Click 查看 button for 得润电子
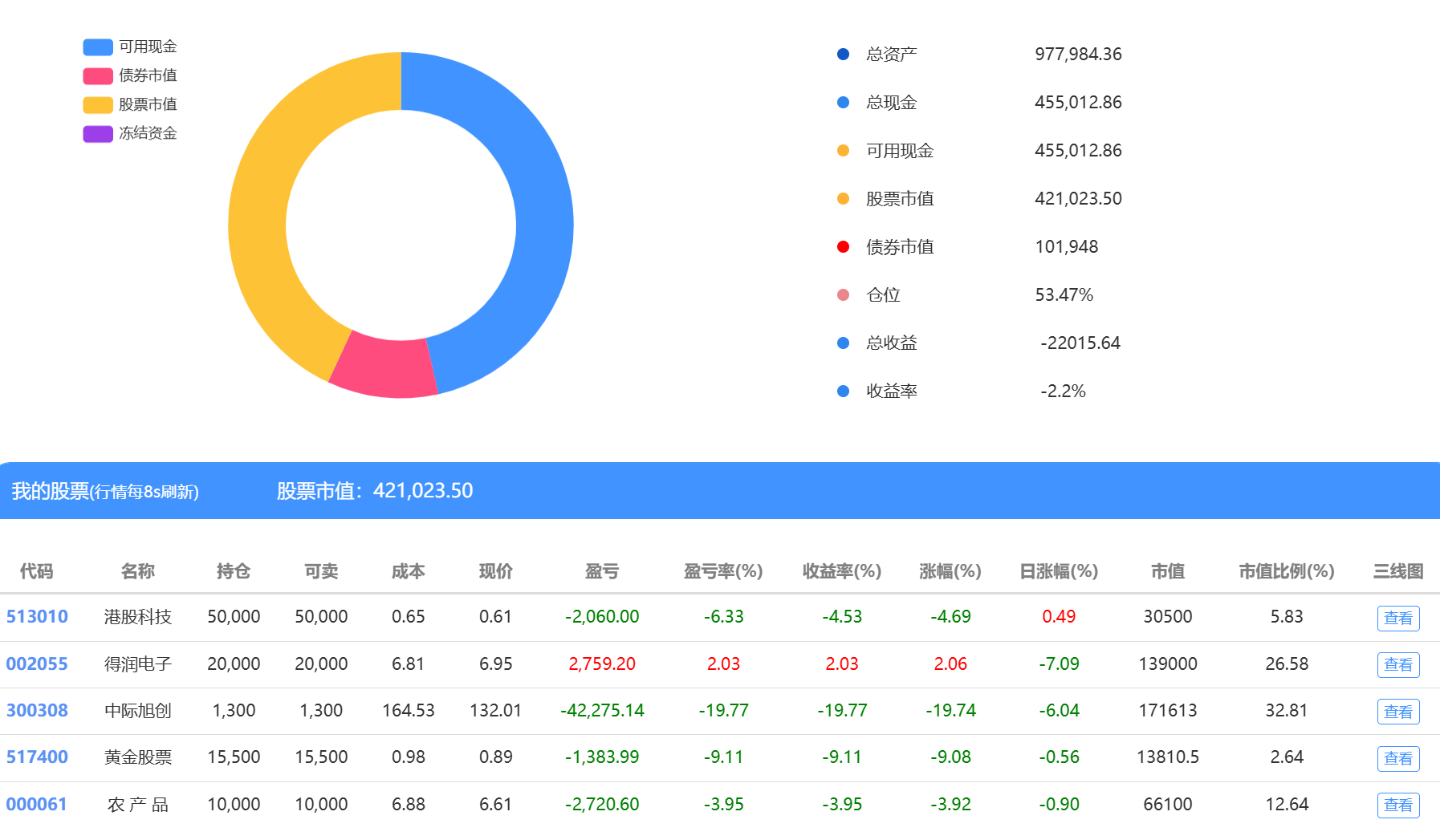Screen dimensions: 1440x840 (1397, 665)
